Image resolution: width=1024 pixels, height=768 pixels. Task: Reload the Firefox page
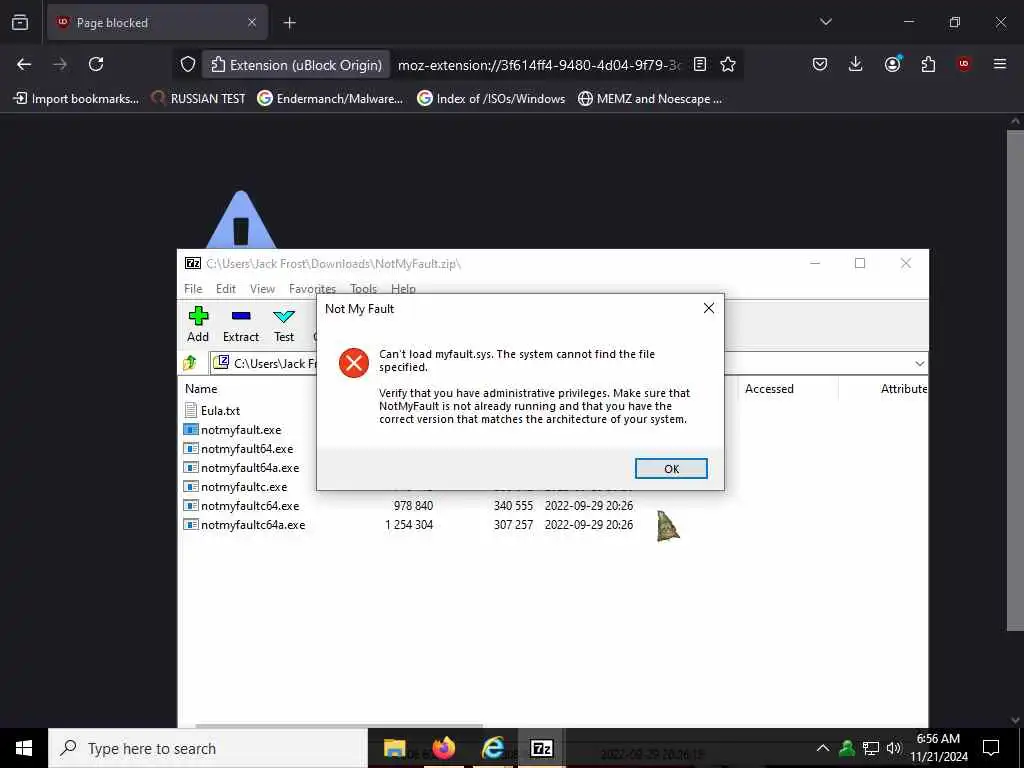[96, 64]
